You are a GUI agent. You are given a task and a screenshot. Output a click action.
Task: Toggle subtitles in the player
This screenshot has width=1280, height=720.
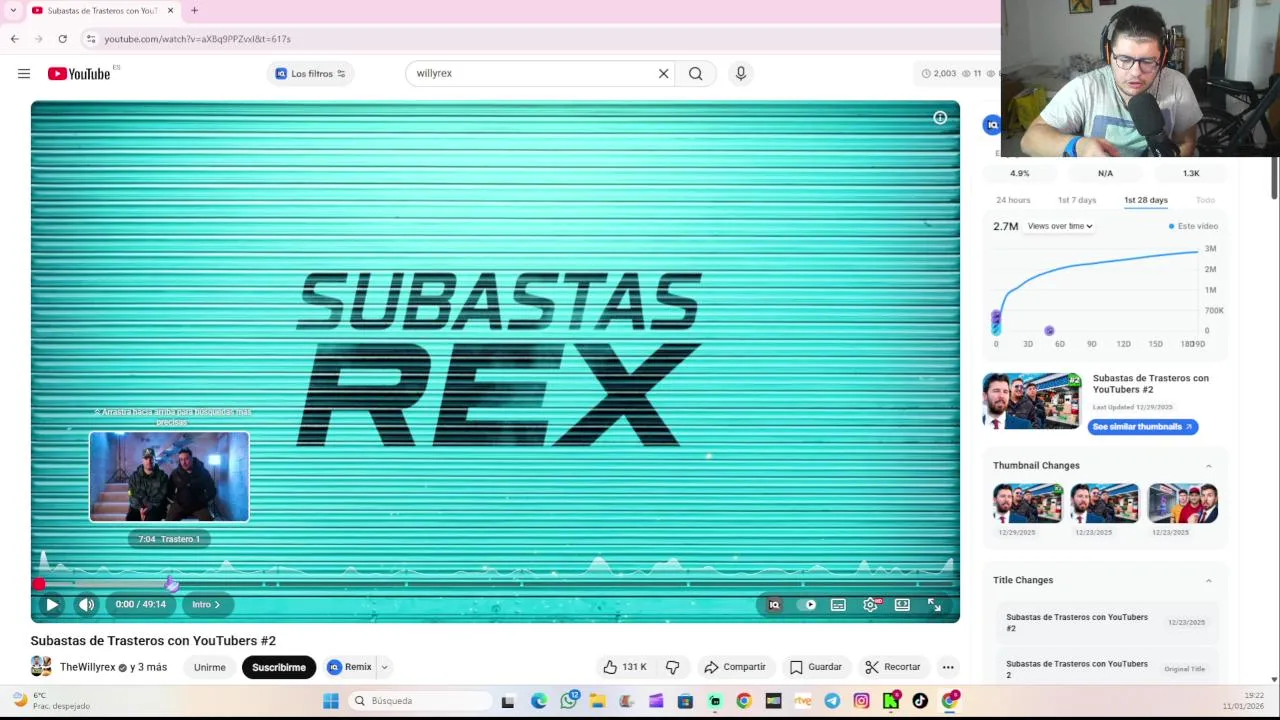click(838, 604)
